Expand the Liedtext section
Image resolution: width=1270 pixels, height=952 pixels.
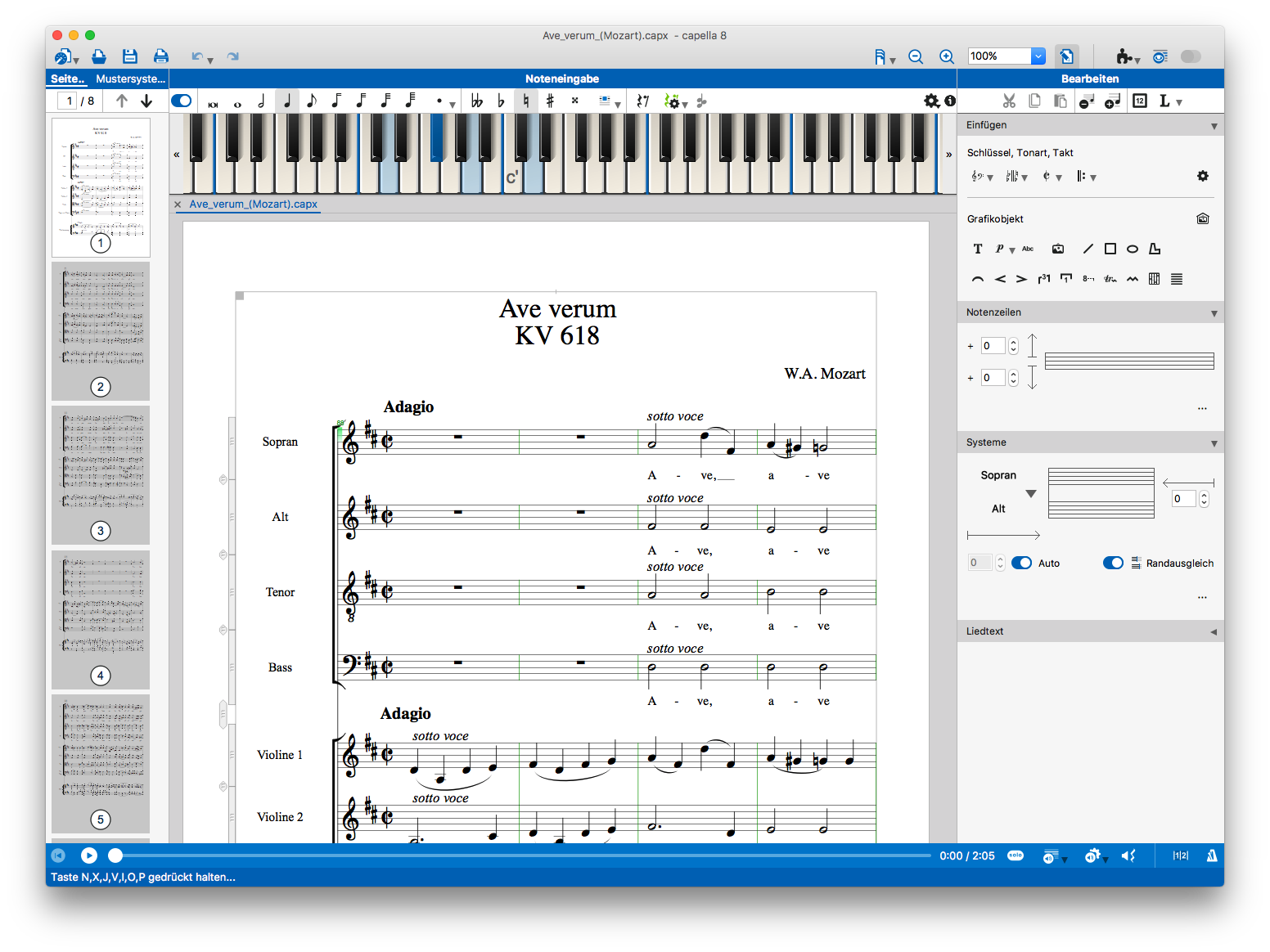pos(1214,631)
